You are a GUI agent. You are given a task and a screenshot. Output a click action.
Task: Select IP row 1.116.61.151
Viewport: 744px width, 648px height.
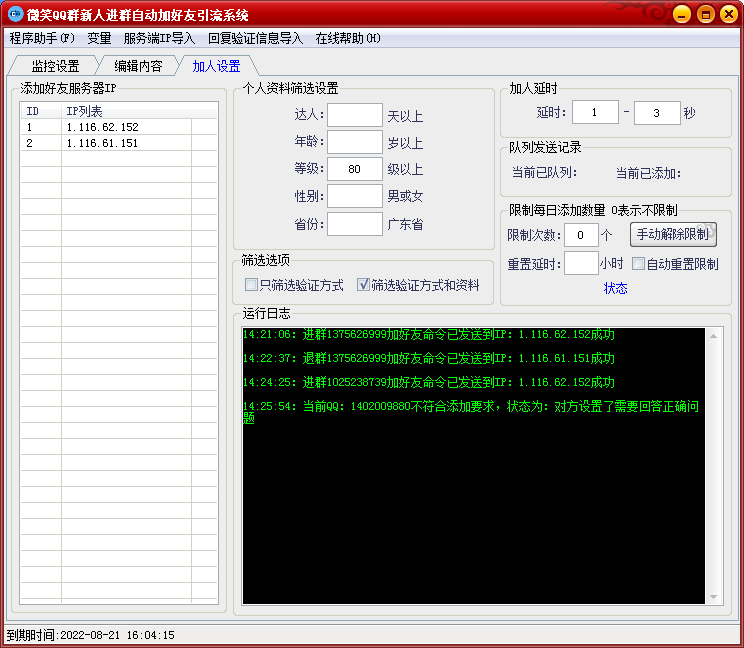[119, 143]
